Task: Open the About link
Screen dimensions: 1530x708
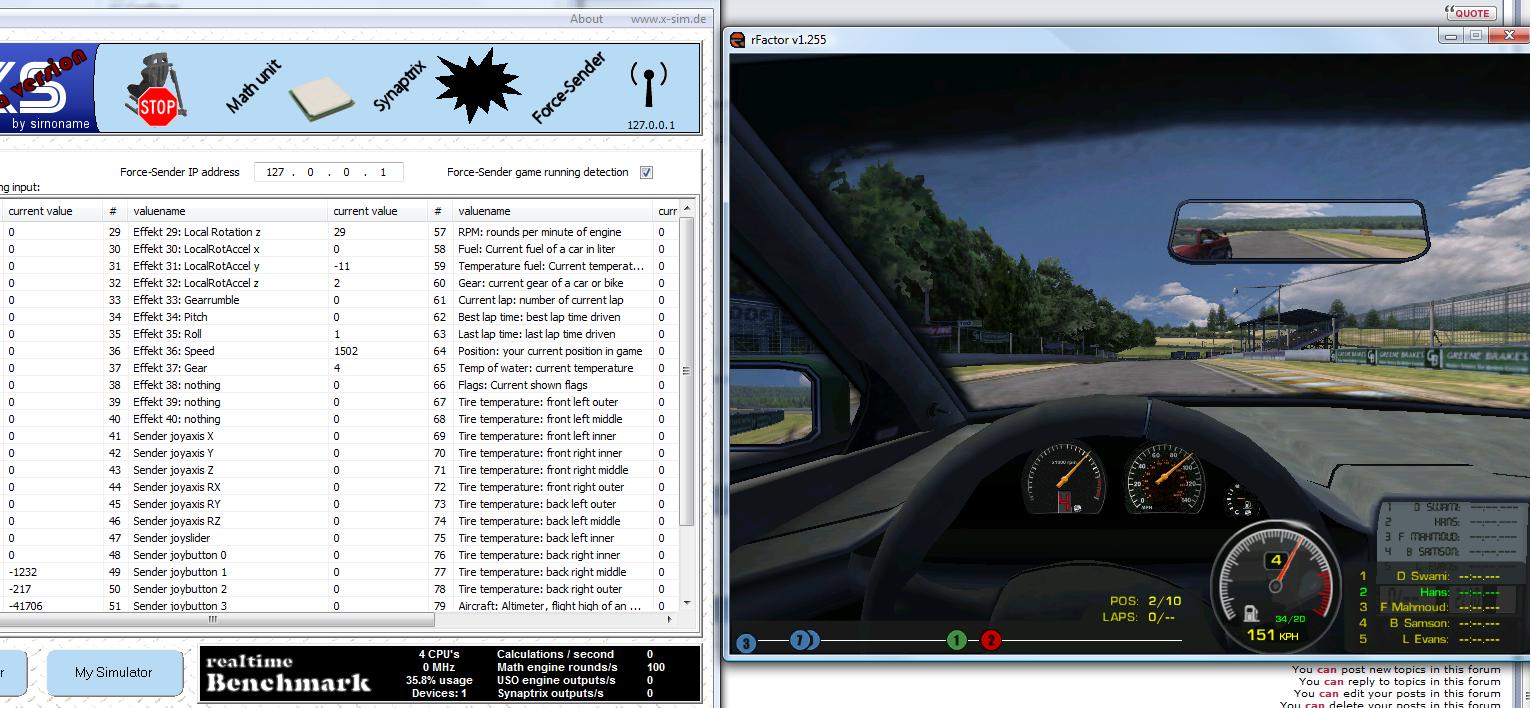Action: [586, 18]
